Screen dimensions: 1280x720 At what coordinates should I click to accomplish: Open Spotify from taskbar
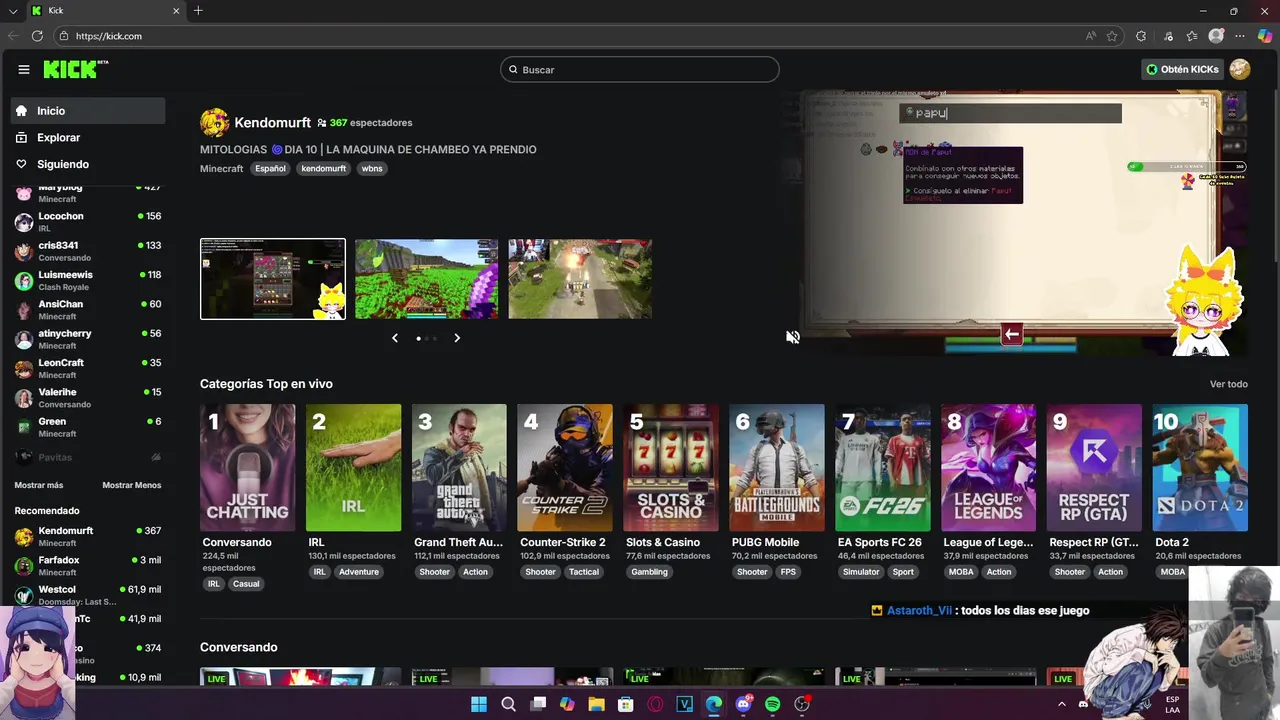(772, 704)
